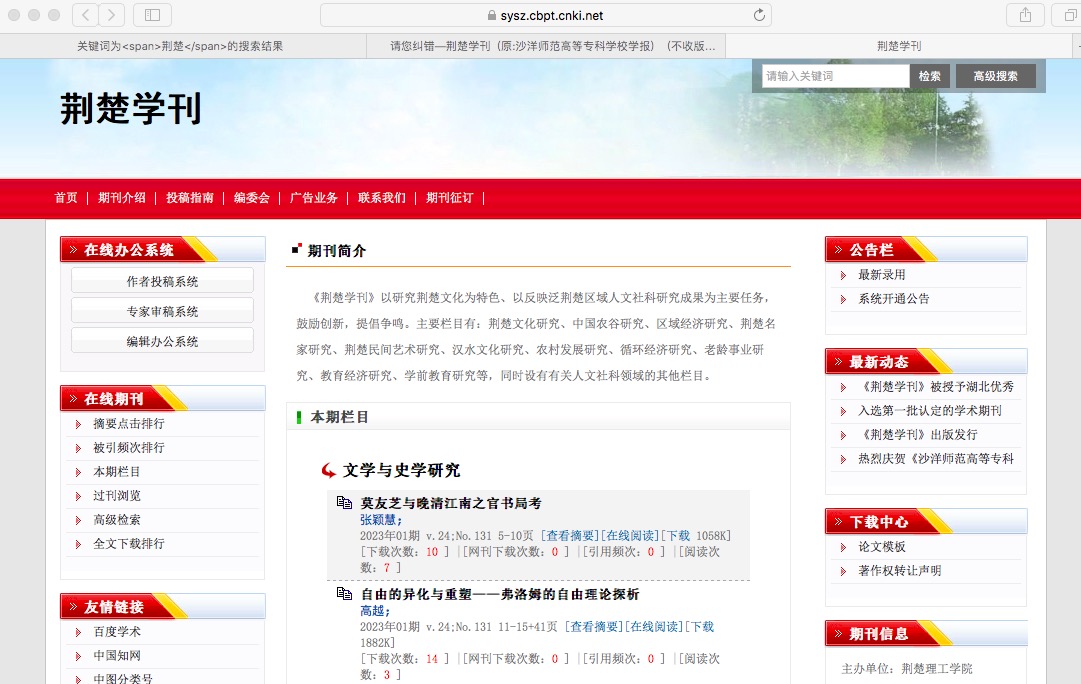Screen dimensions: 1081x684
Task: Click article icon beside 自由的异化与重塑
Action: click(344, 594)
